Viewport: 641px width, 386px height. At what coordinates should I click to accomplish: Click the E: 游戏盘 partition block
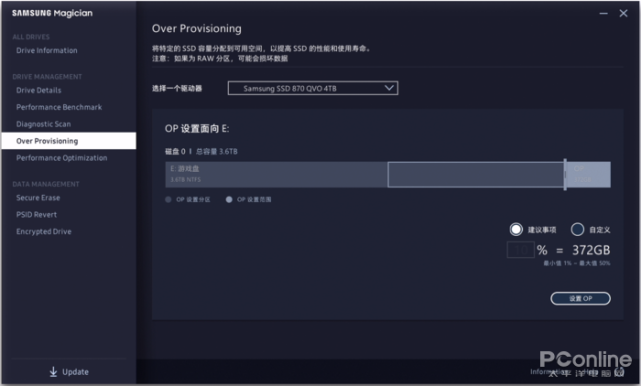(x=276, y=175)
